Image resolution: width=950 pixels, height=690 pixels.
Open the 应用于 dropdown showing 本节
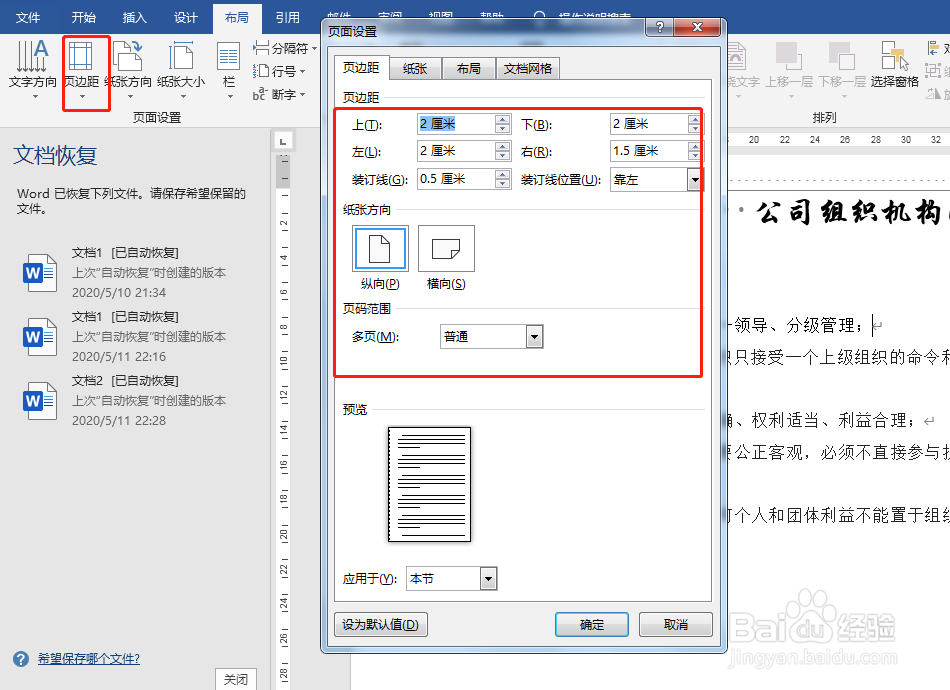tap(487, 578)
